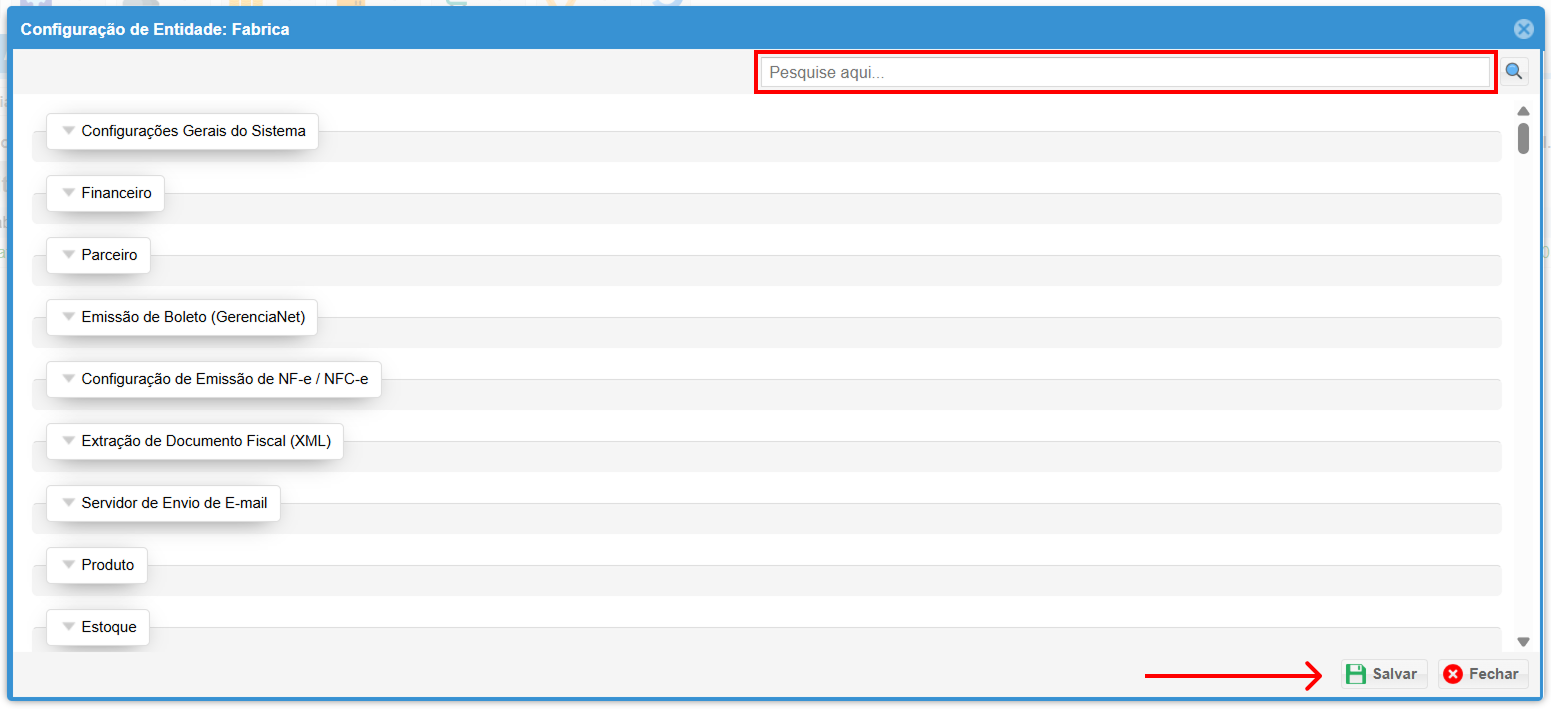Screen dimensions: 1551x709
Task: Click in the Pesquise aqui search field
Action: pos(1125,72)
